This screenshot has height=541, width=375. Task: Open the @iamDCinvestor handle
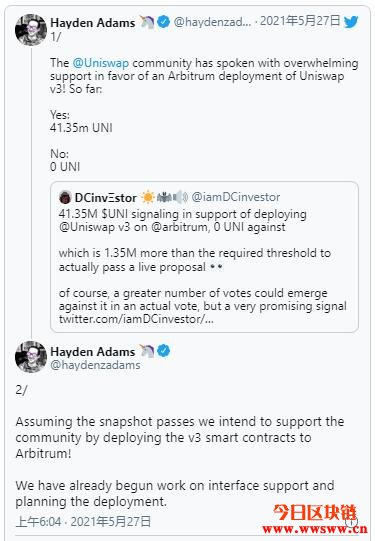coord(236,197)
